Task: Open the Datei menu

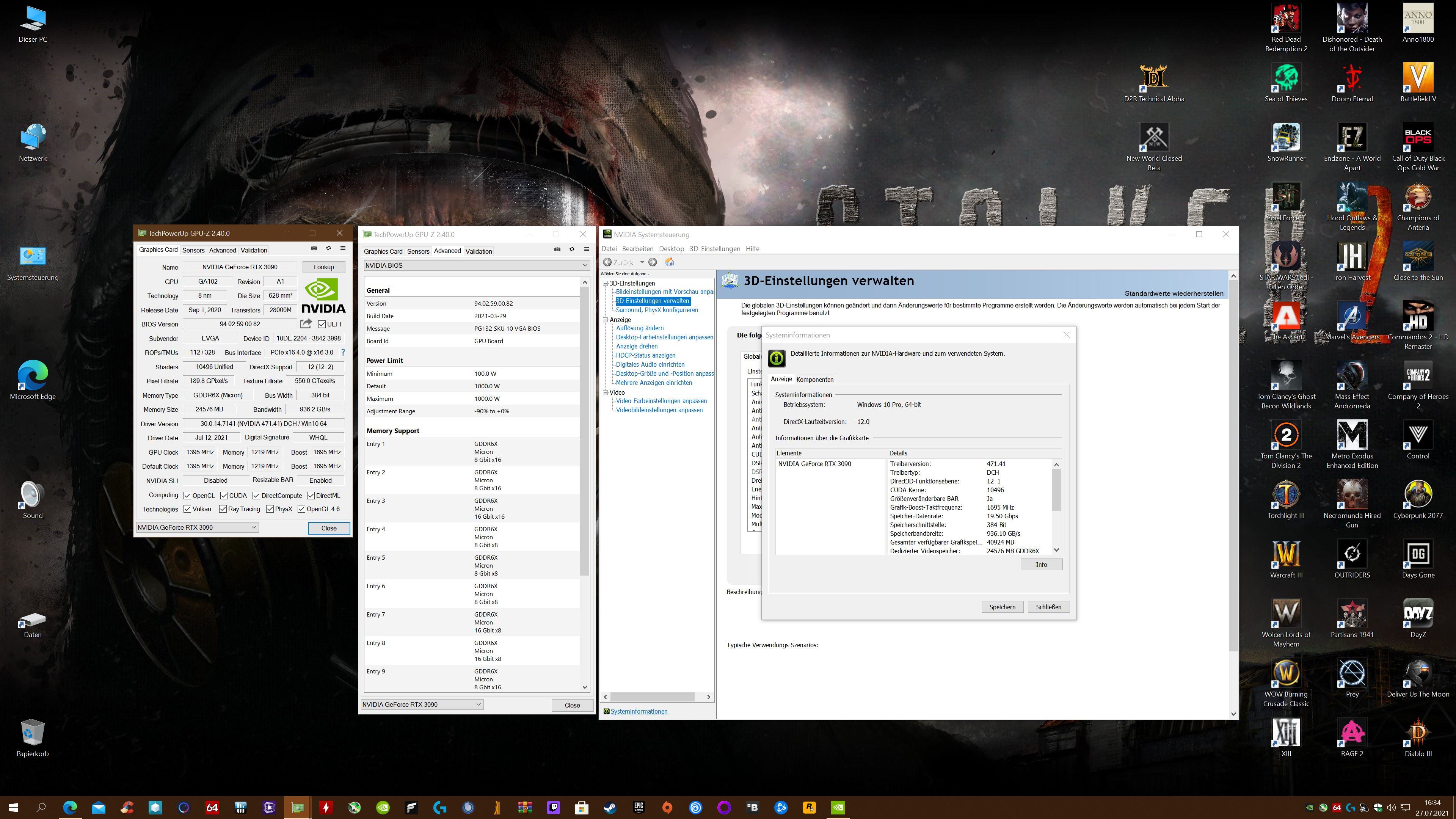Action: (x=609, y=249)
